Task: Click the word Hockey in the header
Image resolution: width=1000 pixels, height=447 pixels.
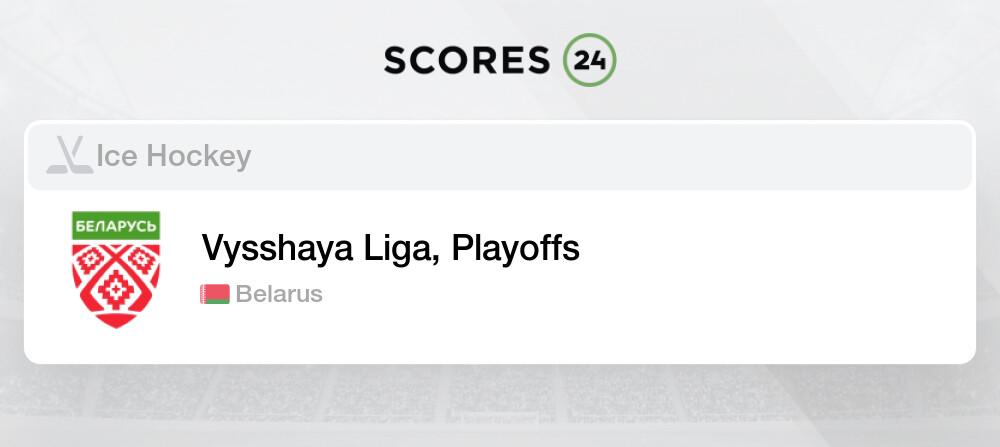Action: tap(198, 157)
